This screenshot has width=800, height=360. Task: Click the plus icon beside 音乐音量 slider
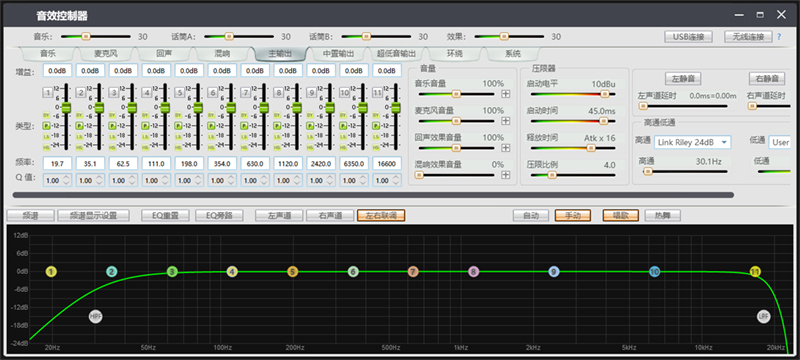(505, 94)
